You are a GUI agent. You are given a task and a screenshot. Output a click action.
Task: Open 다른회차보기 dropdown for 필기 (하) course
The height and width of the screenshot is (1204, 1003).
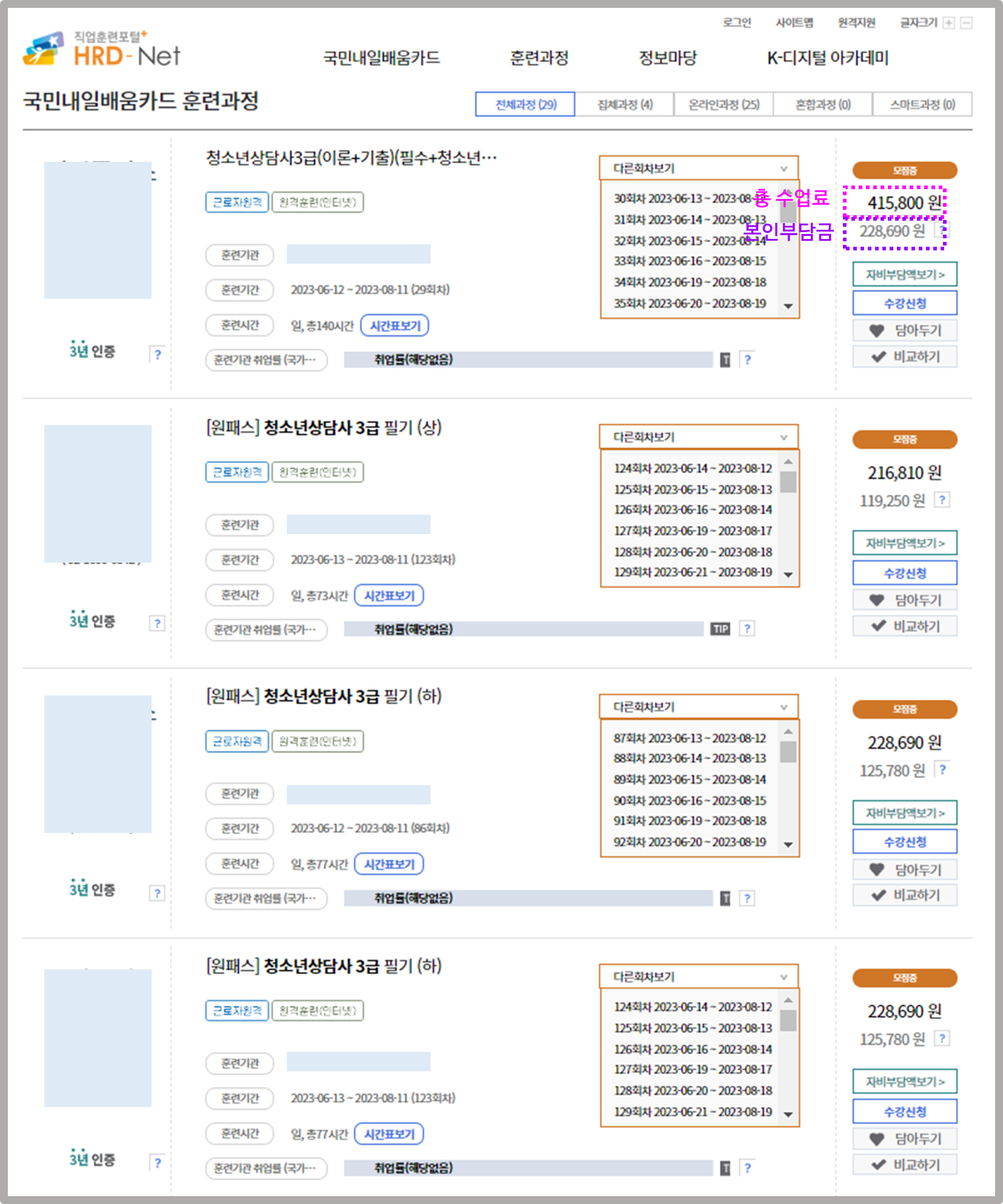tap(699, 706)
